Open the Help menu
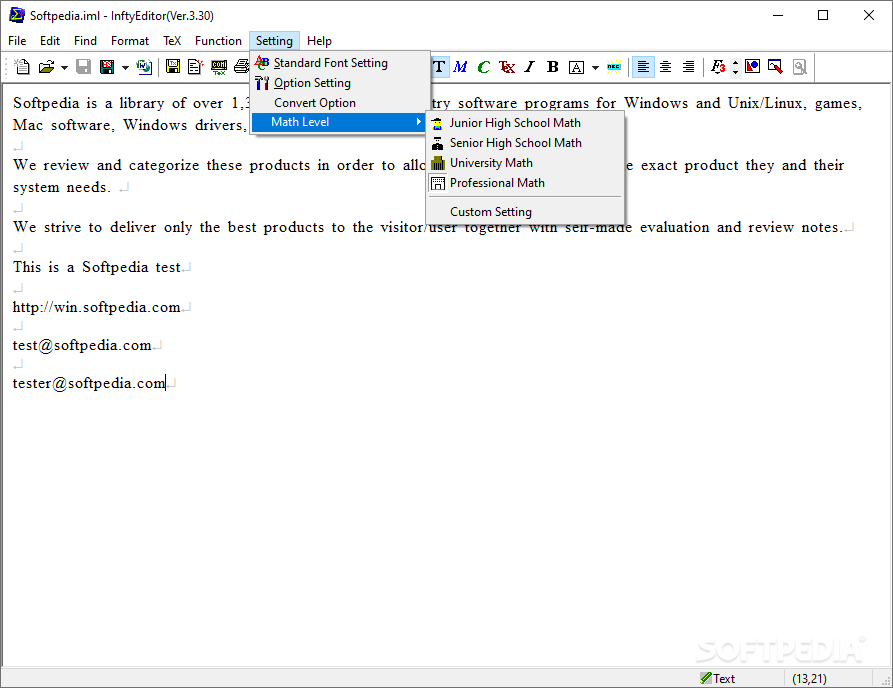Viewport: 893px width, 688px height. [x=319, y=41]
